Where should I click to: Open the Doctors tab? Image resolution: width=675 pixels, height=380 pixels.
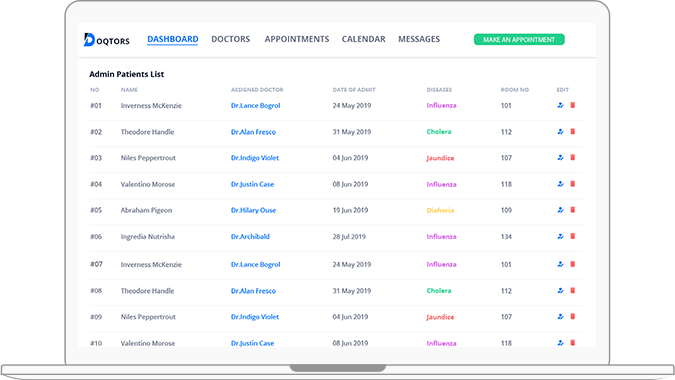click(230, 39)
